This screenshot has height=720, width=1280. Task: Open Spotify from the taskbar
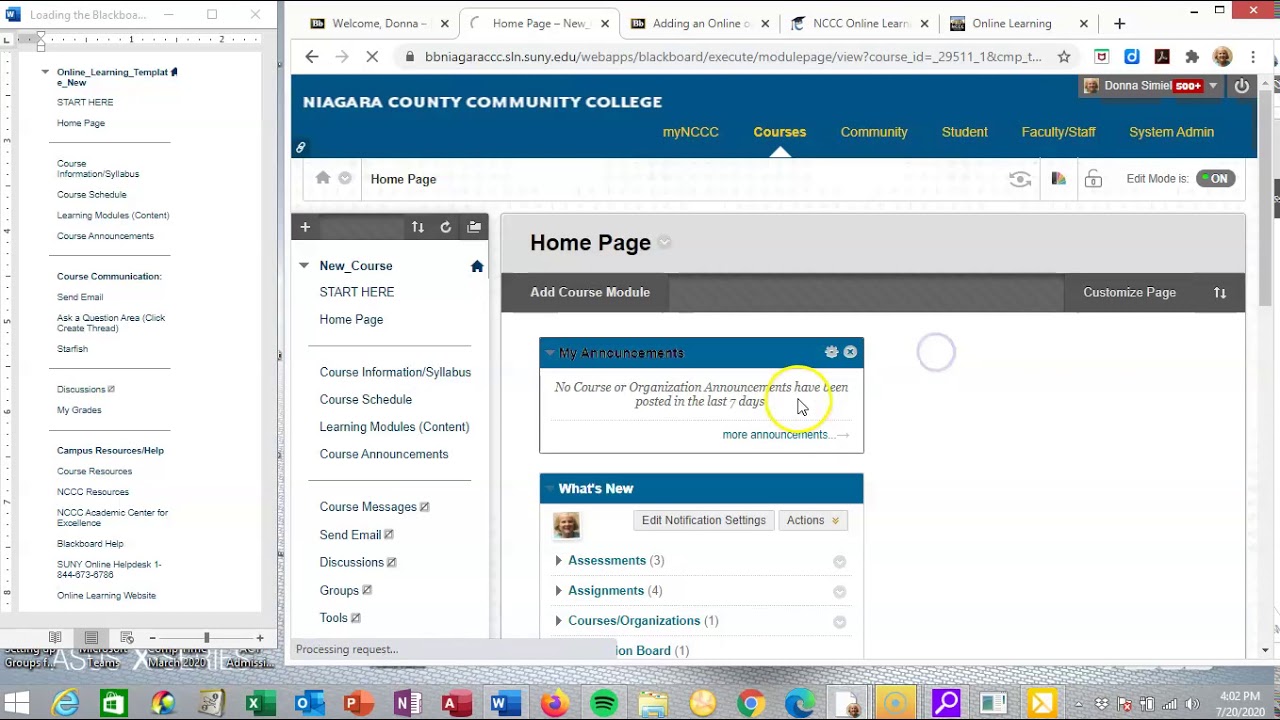click(x=604, y=704)
